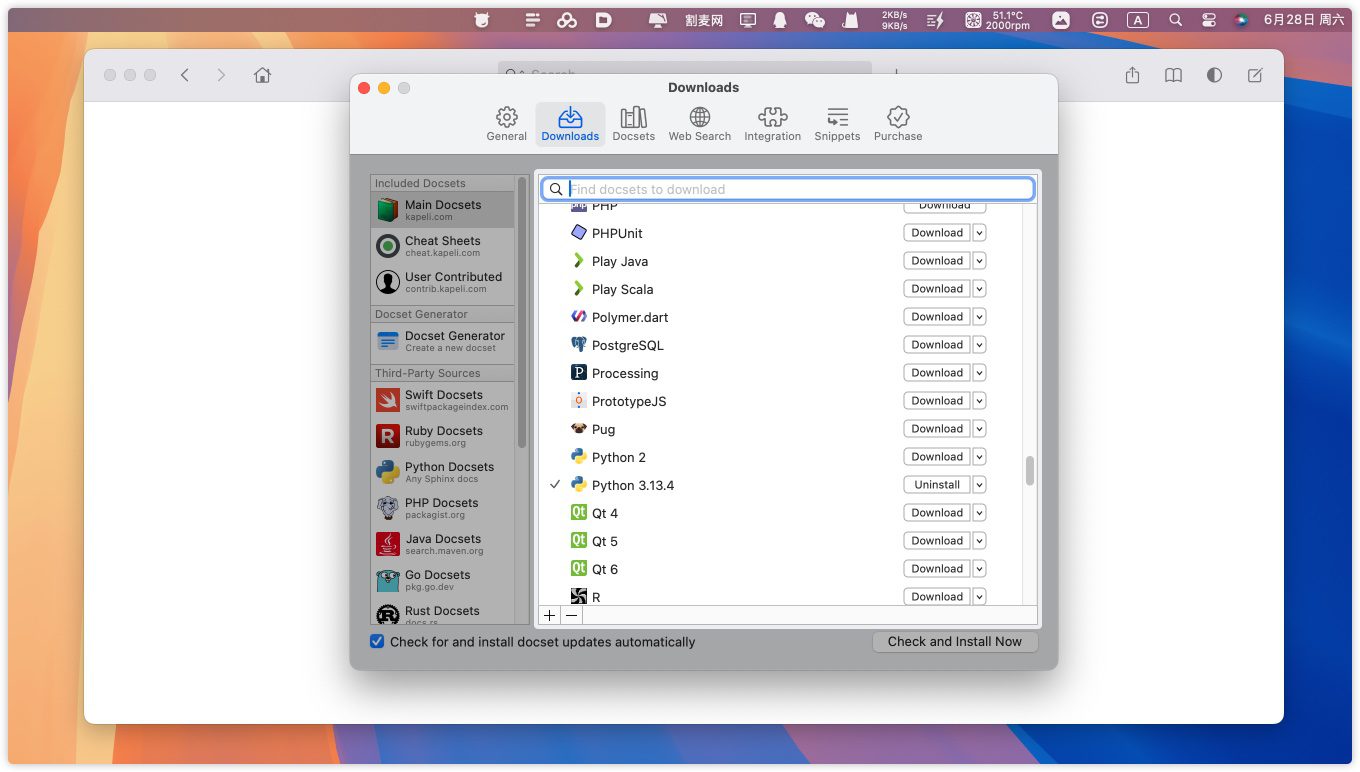Click the PrototypeJS docset icon

point(578,400)
